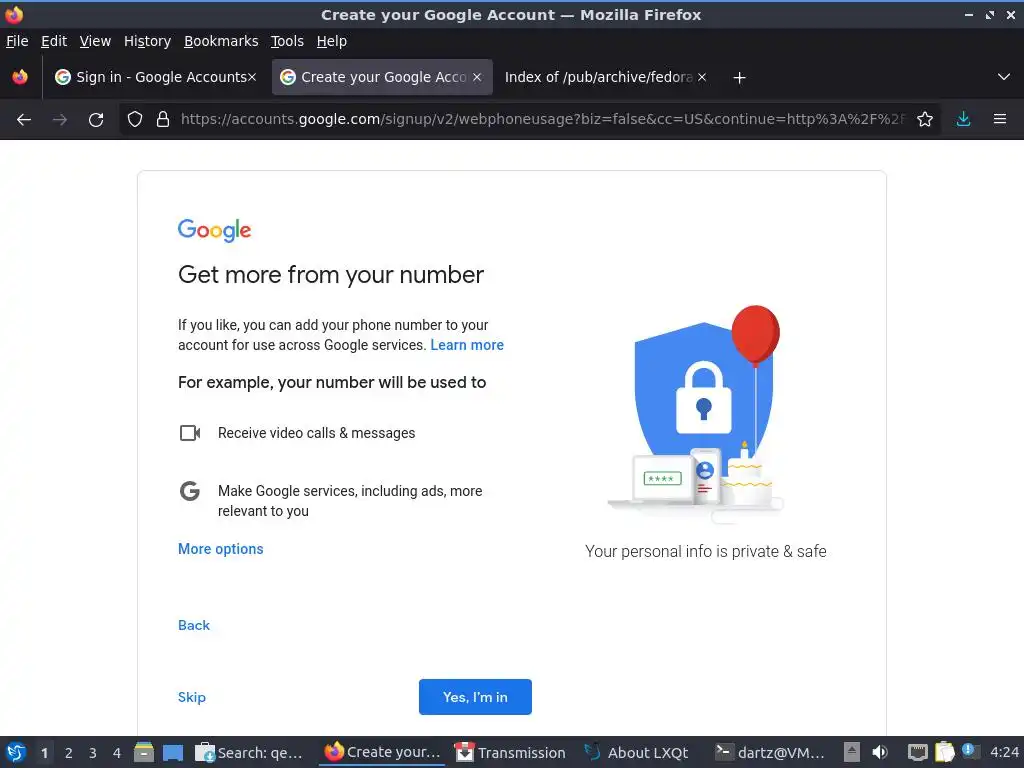This screenshot has width=1024, height=768.
Task: Skip adding the phone number
Action: [192, 697]
